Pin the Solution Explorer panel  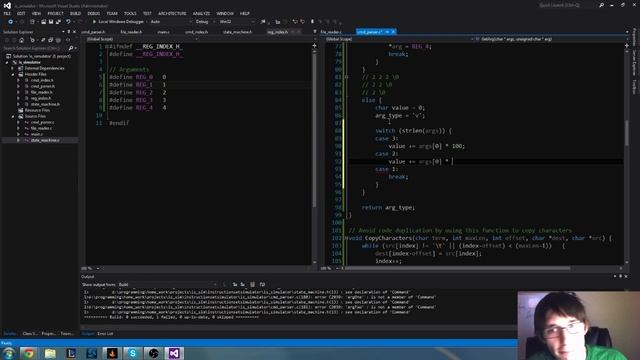click(x=69, y=32)
